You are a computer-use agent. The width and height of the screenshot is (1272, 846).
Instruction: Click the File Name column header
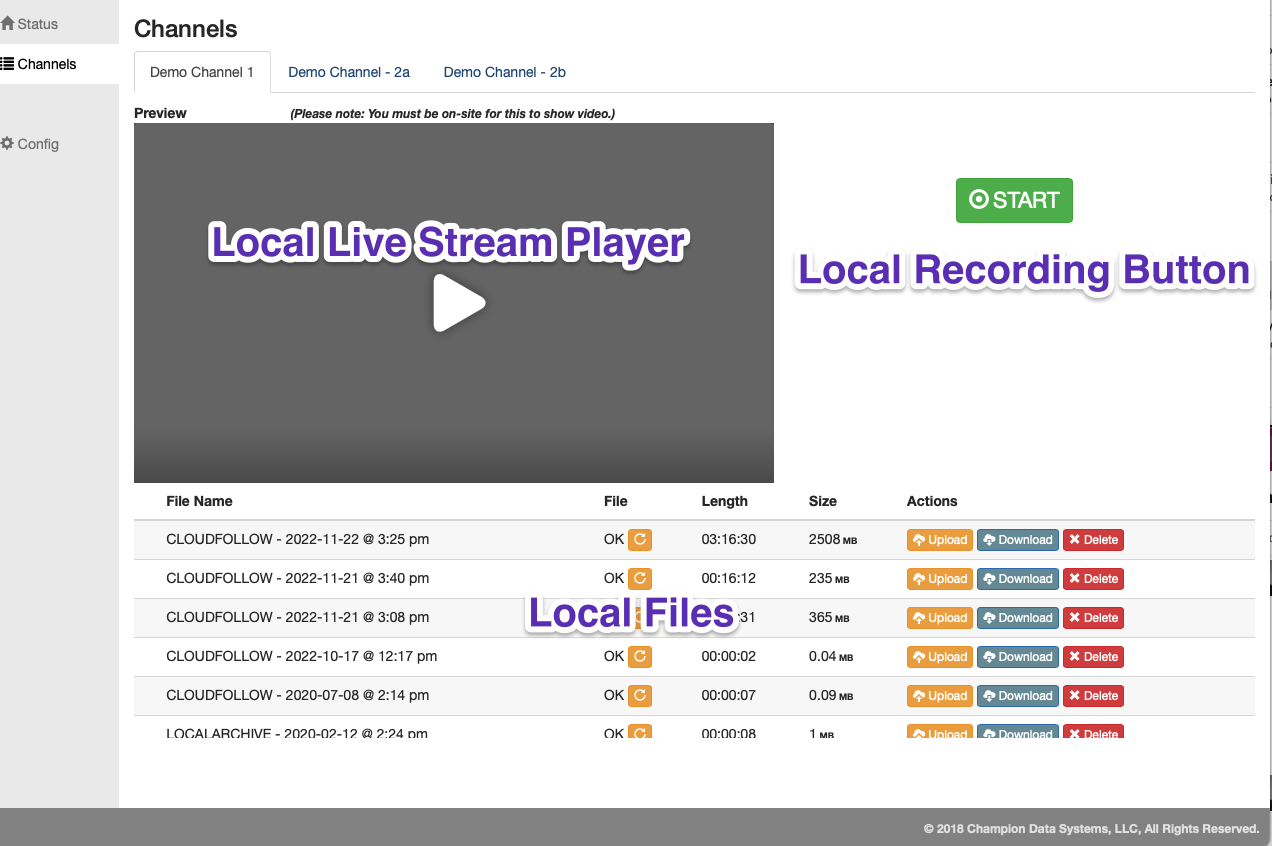199,501
